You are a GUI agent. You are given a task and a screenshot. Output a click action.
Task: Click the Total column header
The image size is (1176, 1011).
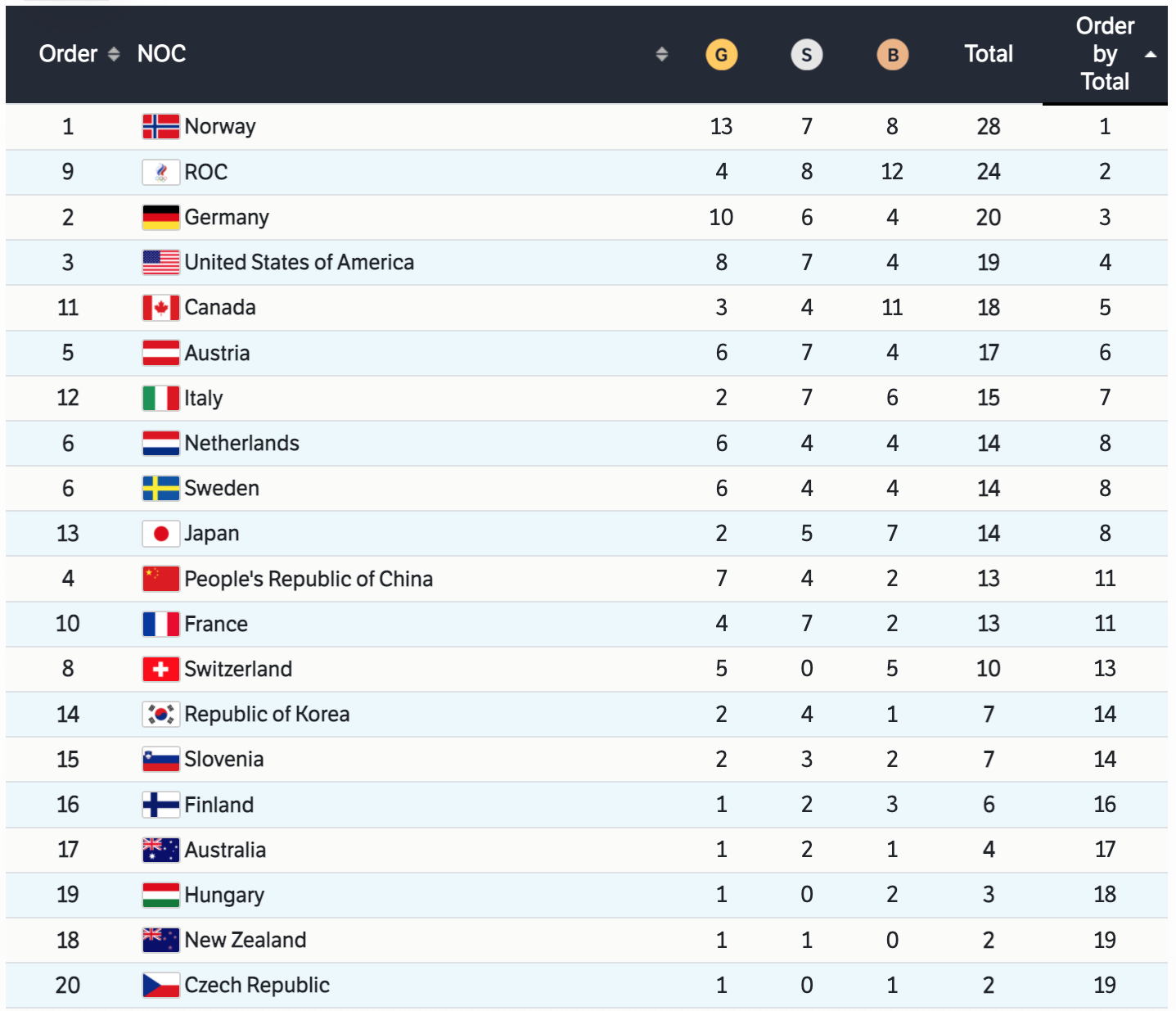[989, 54]
